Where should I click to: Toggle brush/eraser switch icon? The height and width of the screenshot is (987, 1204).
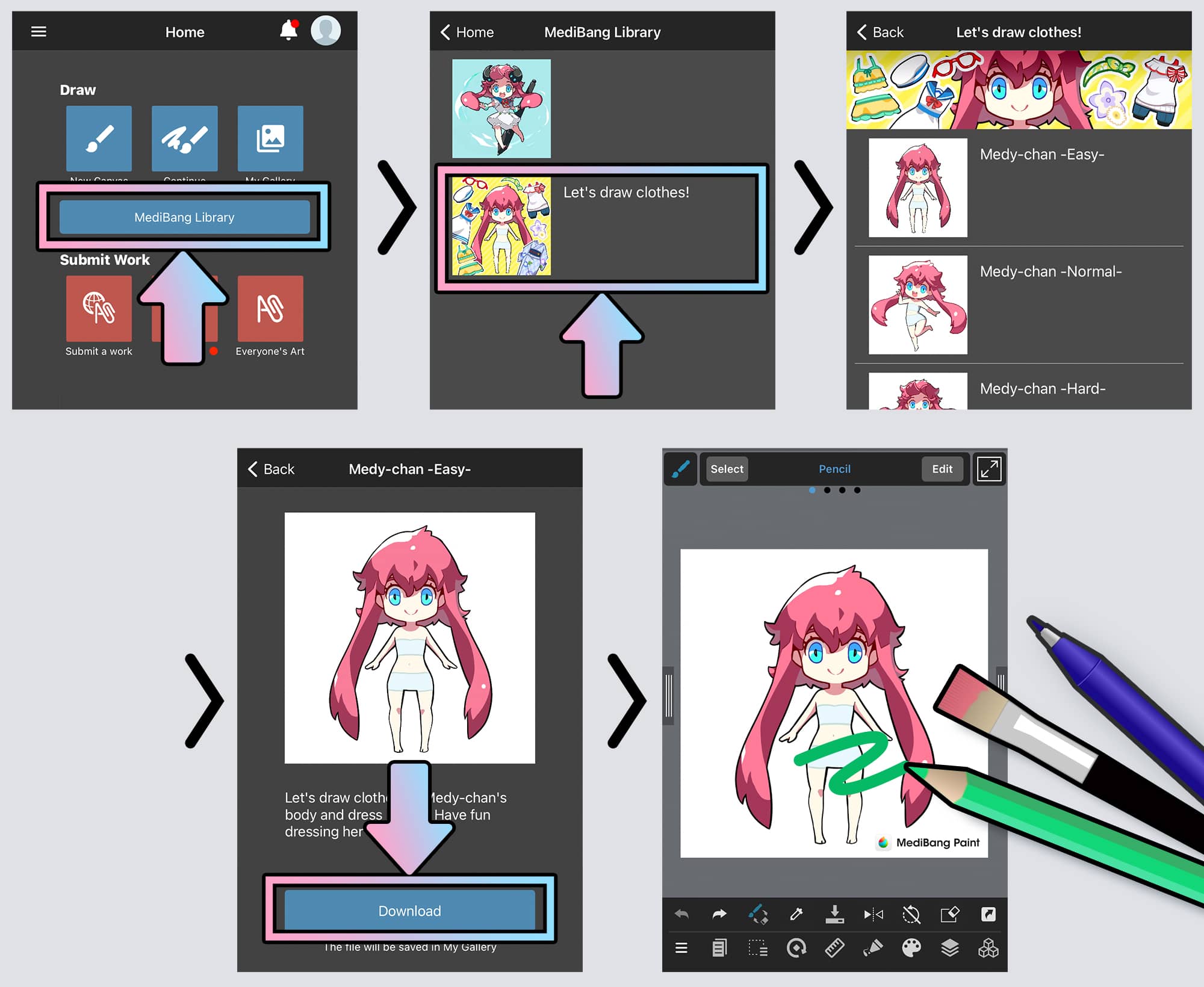click(x=758, y=914)
